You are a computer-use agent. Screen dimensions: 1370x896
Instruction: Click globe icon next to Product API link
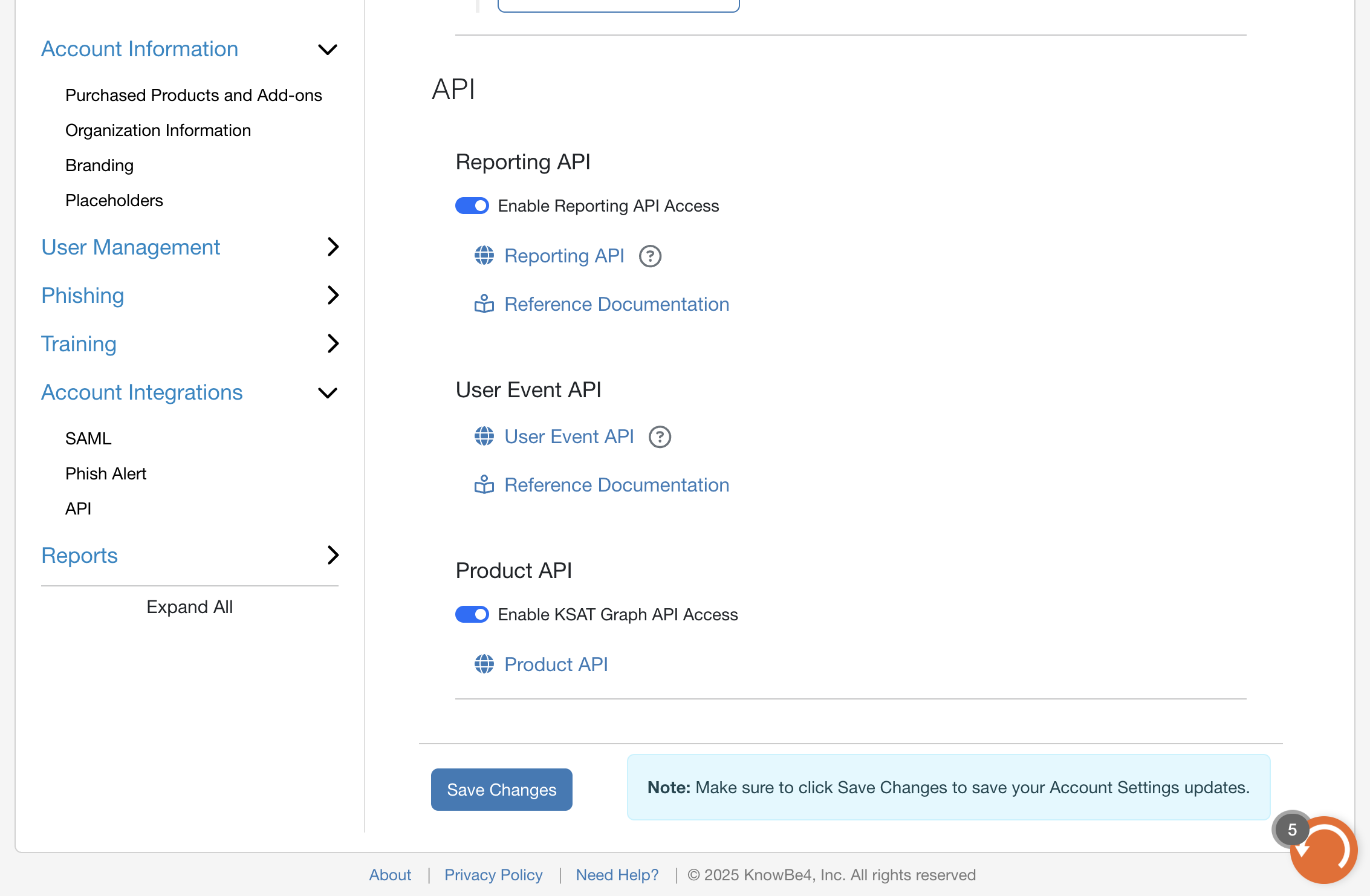(484, 664)
